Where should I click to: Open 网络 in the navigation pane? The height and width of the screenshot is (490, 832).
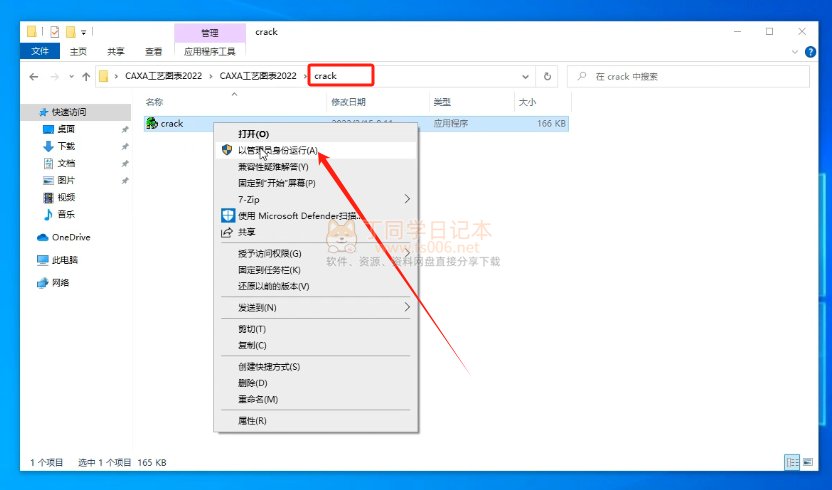pyautogui.click(x=60, y=282)
